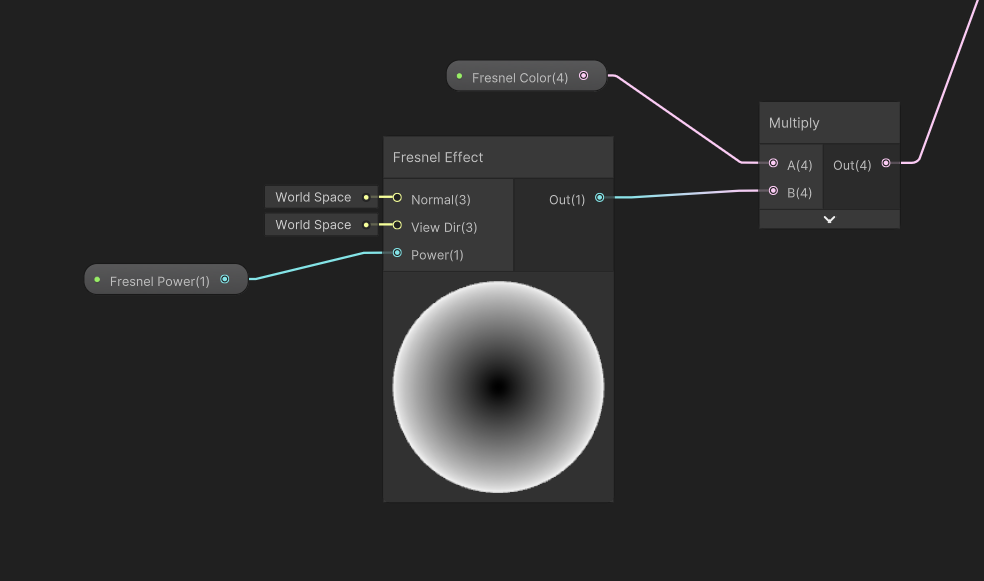
Task: Click the Out(4) output port on Multiply
Action: pos(886,163)
